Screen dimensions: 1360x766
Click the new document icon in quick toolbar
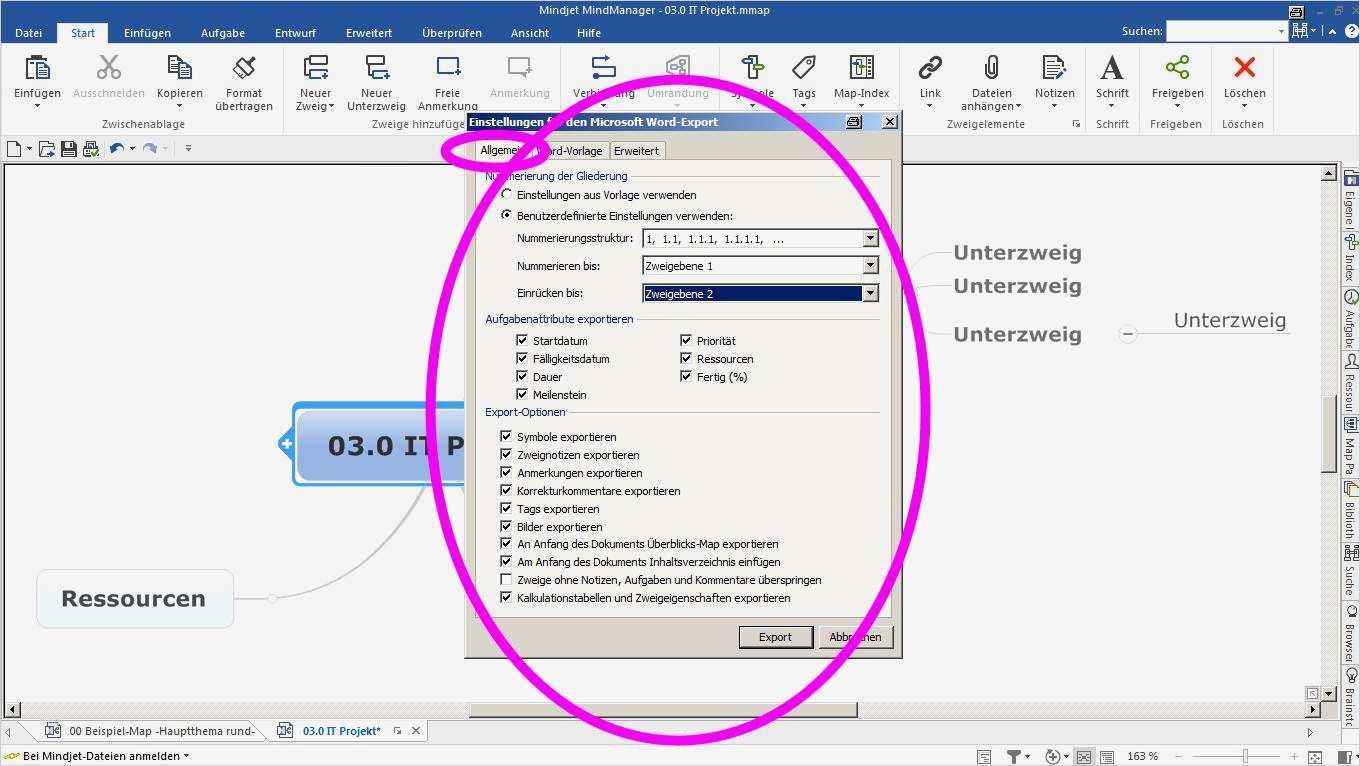point(14,149)
